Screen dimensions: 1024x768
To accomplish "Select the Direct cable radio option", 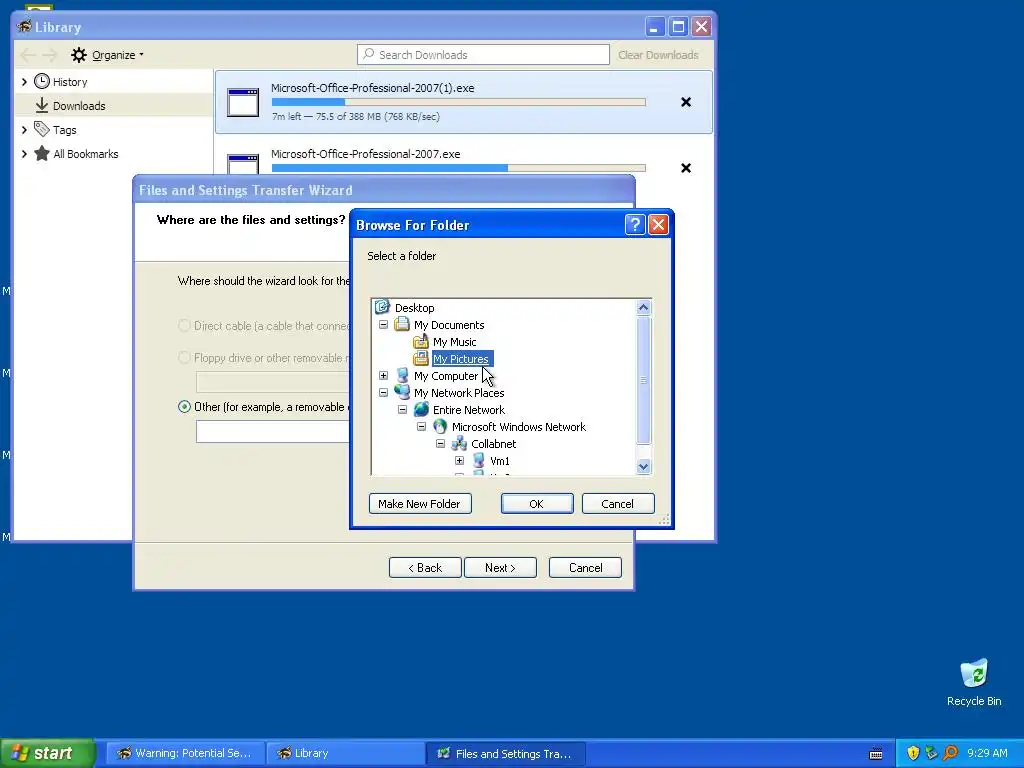I will click(184, 325).
